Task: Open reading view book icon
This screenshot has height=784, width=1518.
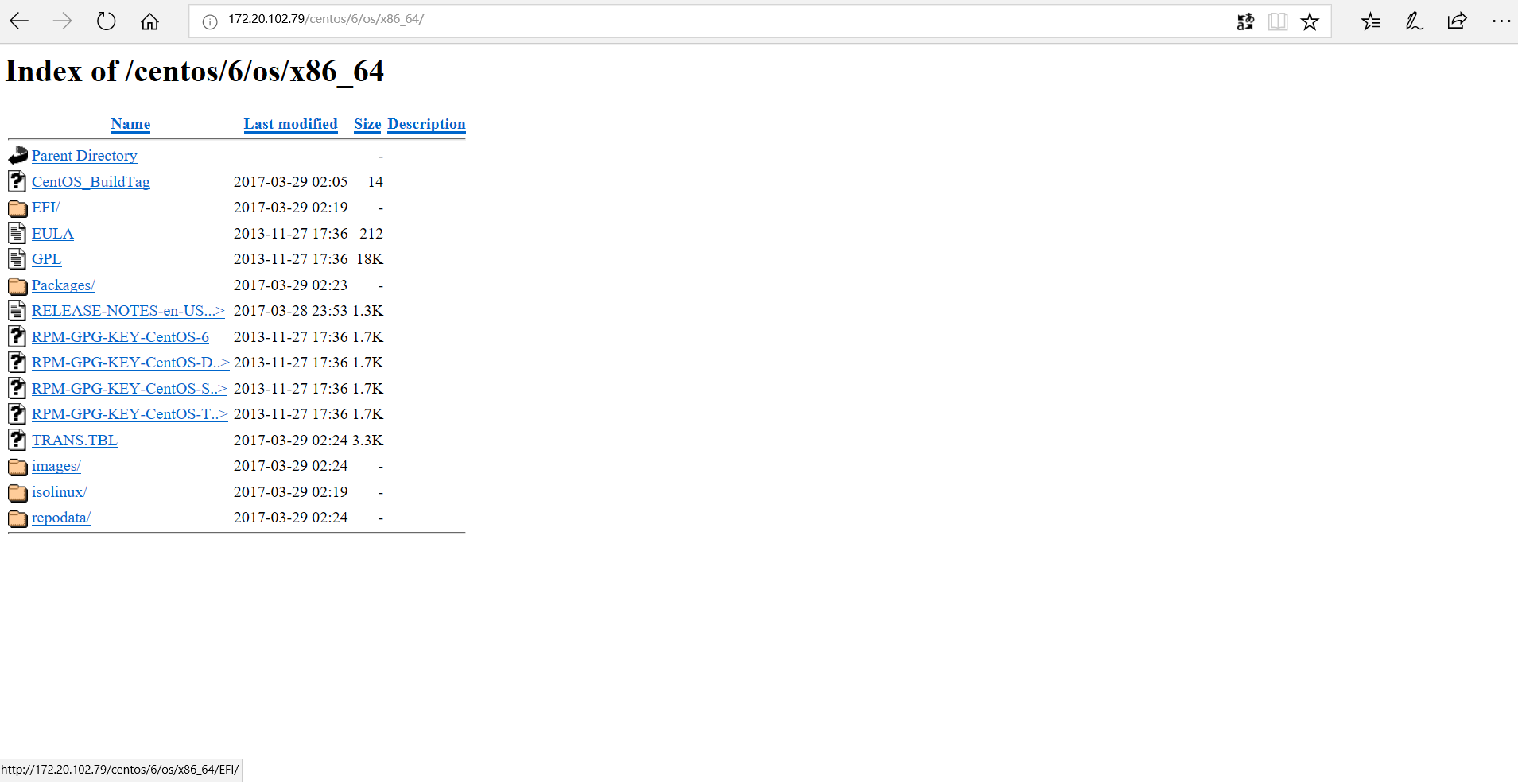Action: 1278,21
